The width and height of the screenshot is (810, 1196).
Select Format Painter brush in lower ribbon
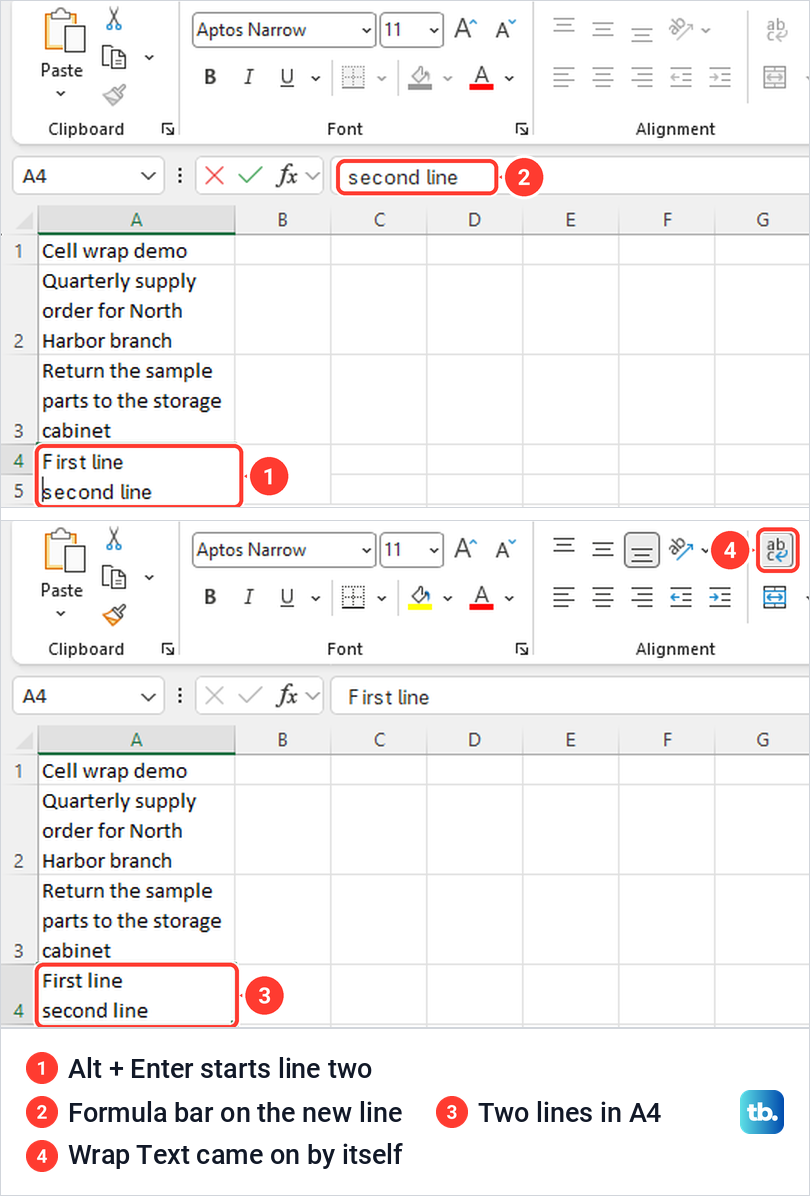[x=114, y=615]
